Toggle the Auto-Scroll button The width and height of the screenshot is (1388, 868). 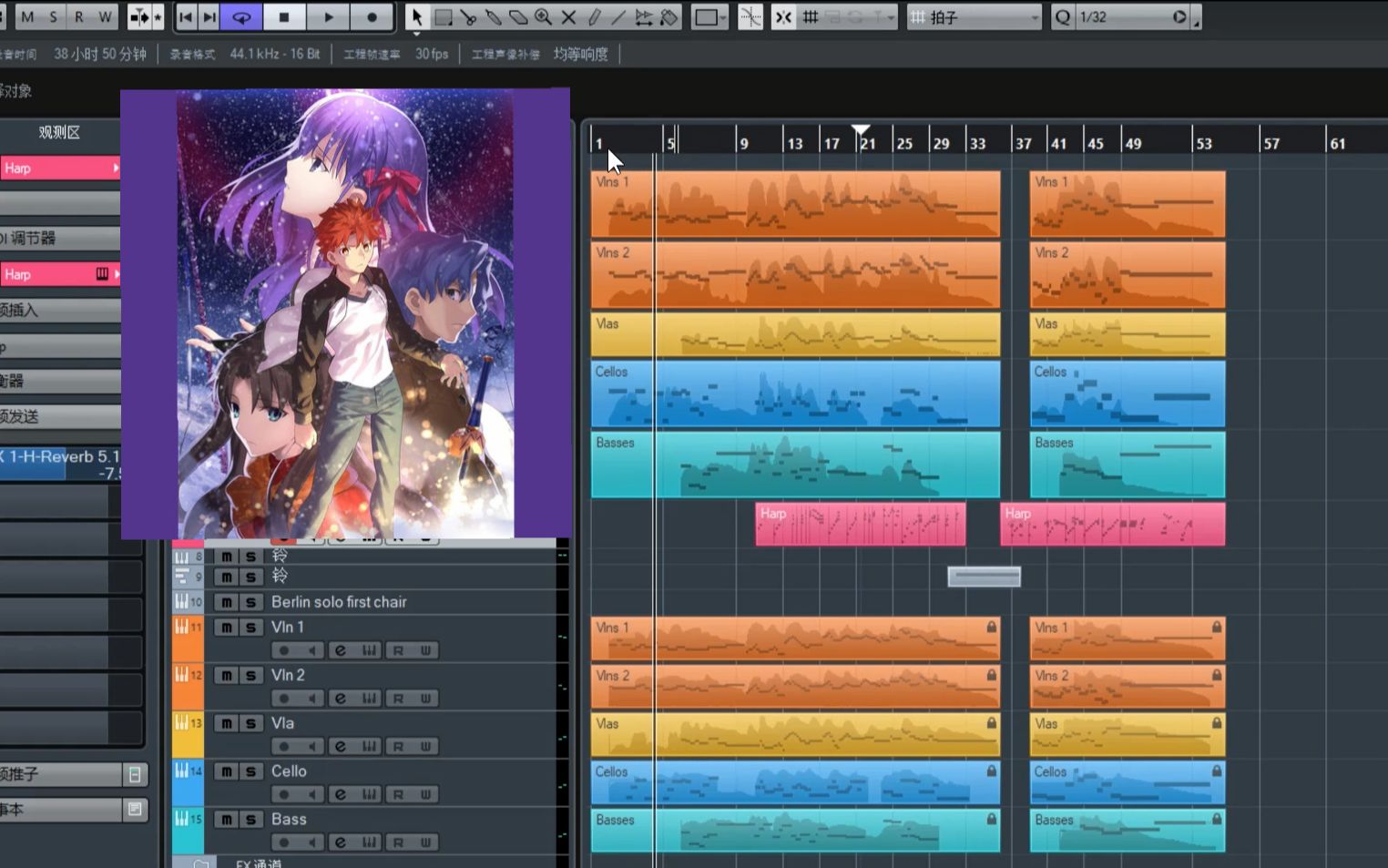click(139, 17)
